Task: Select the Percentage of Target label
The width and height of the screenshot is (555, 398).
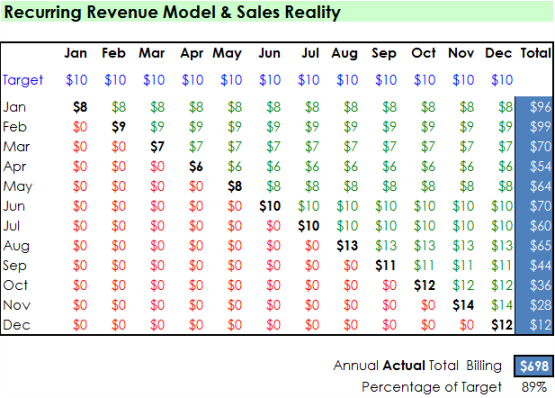Action: coord(431,387)
